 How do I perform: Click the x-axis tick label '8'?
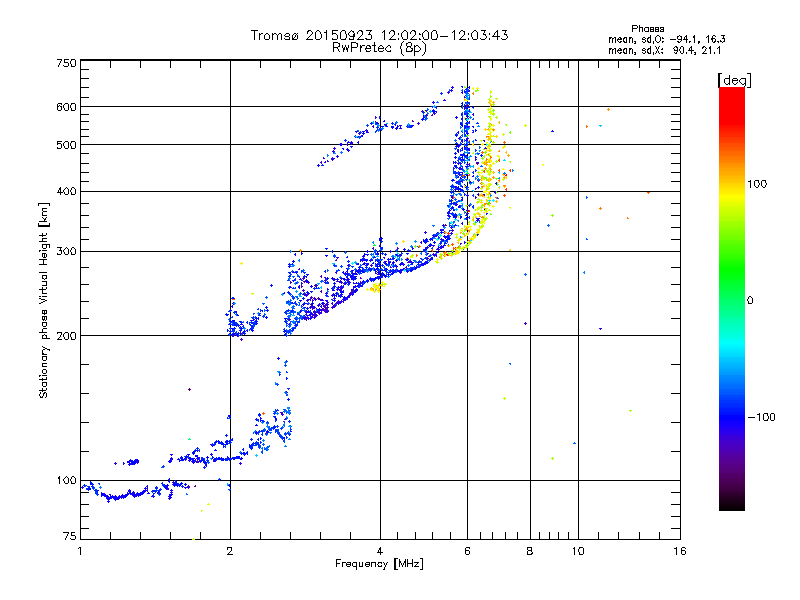pos(530,551)
